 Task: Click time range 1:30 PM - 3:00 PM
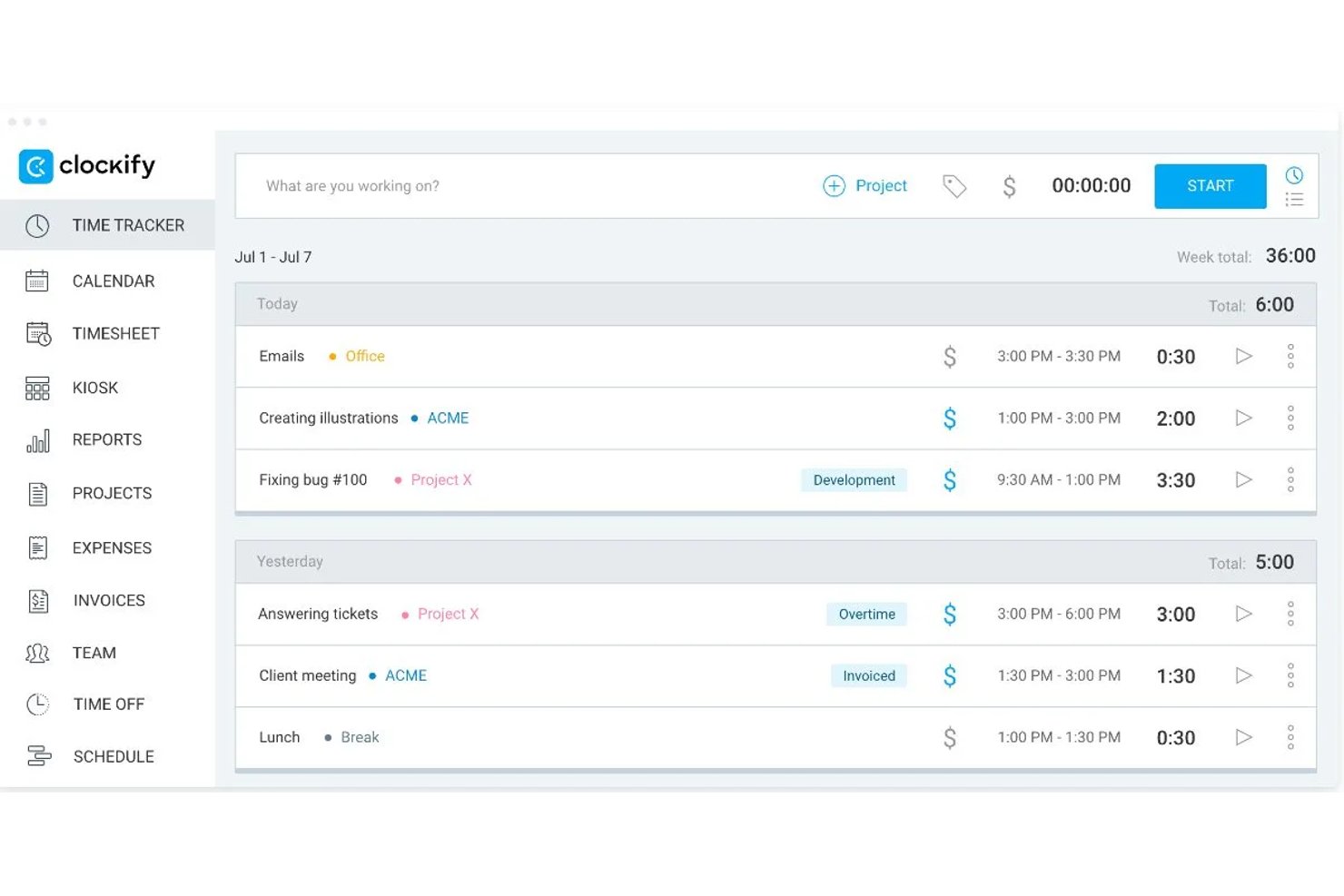click(1059, 676)
